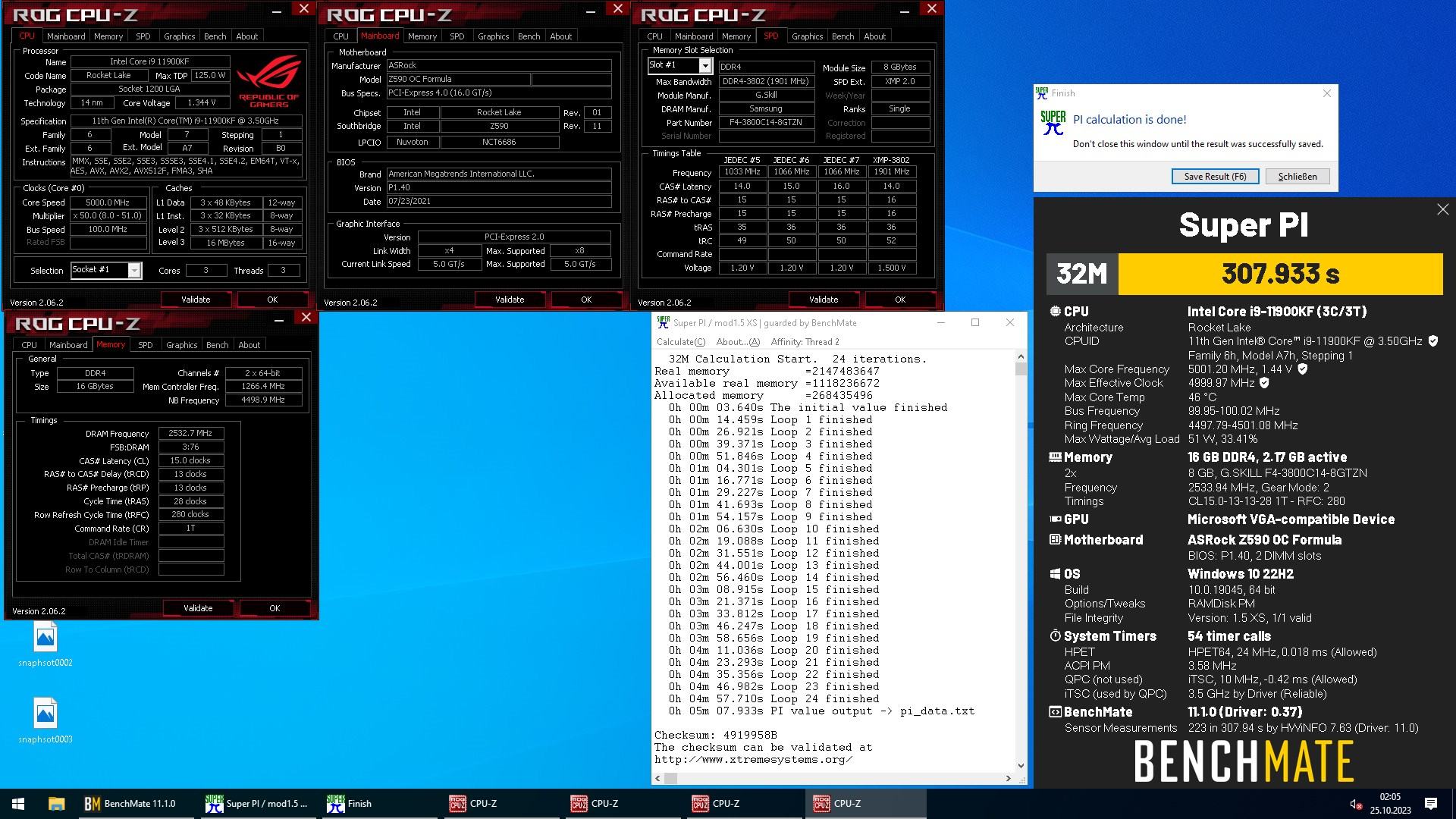Open Socket #1 selection dropdown

pos(134,271)
